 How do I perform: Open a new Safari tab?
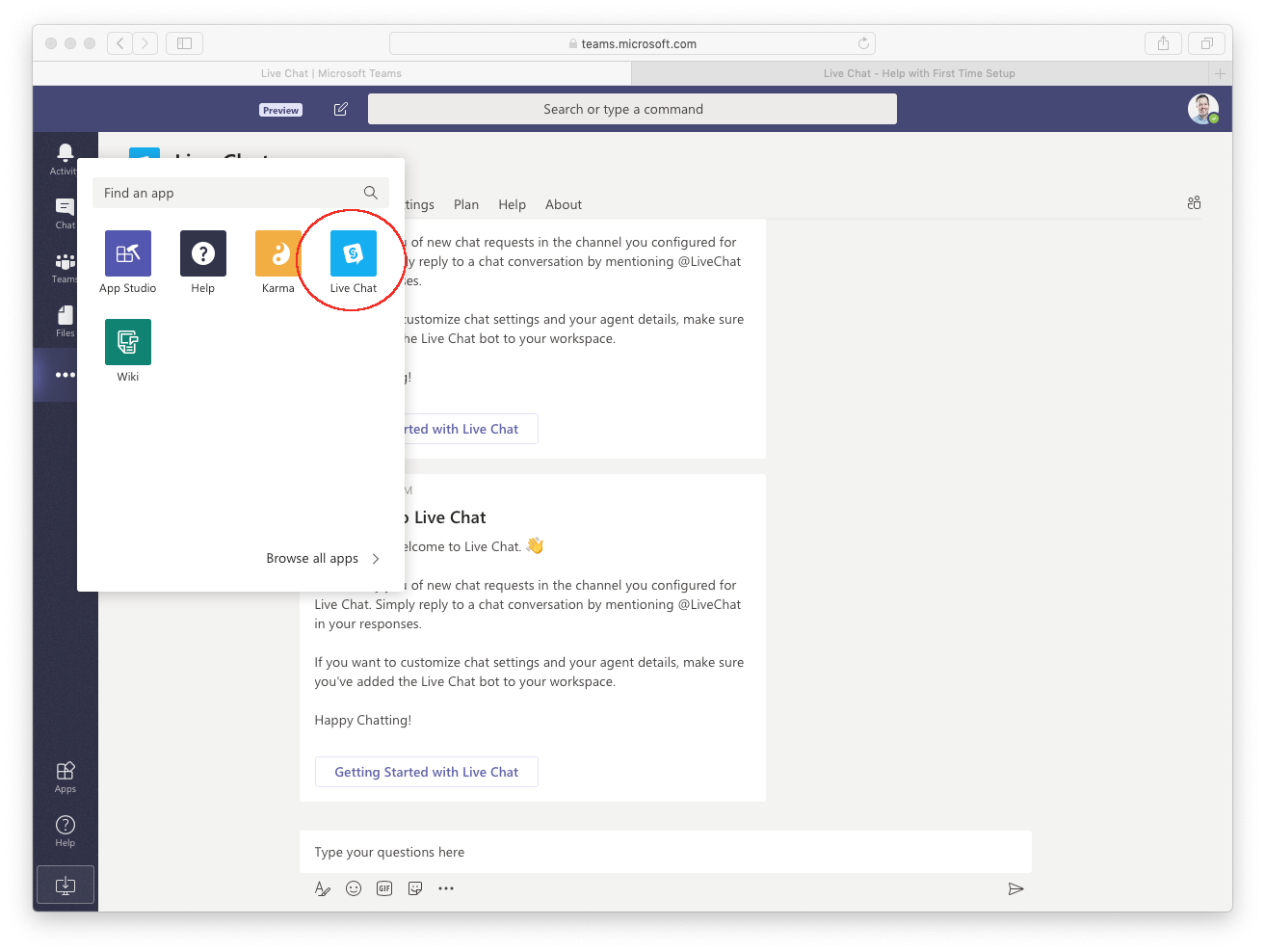1220,73
